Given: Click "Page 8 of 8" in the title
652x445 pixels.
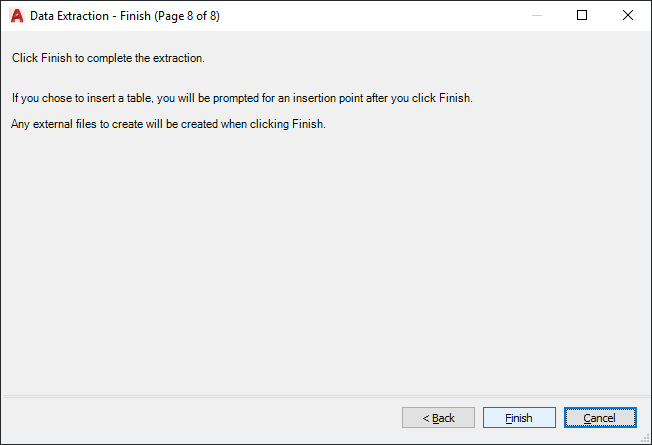Looking at the screenshot, I should point(187,15).
